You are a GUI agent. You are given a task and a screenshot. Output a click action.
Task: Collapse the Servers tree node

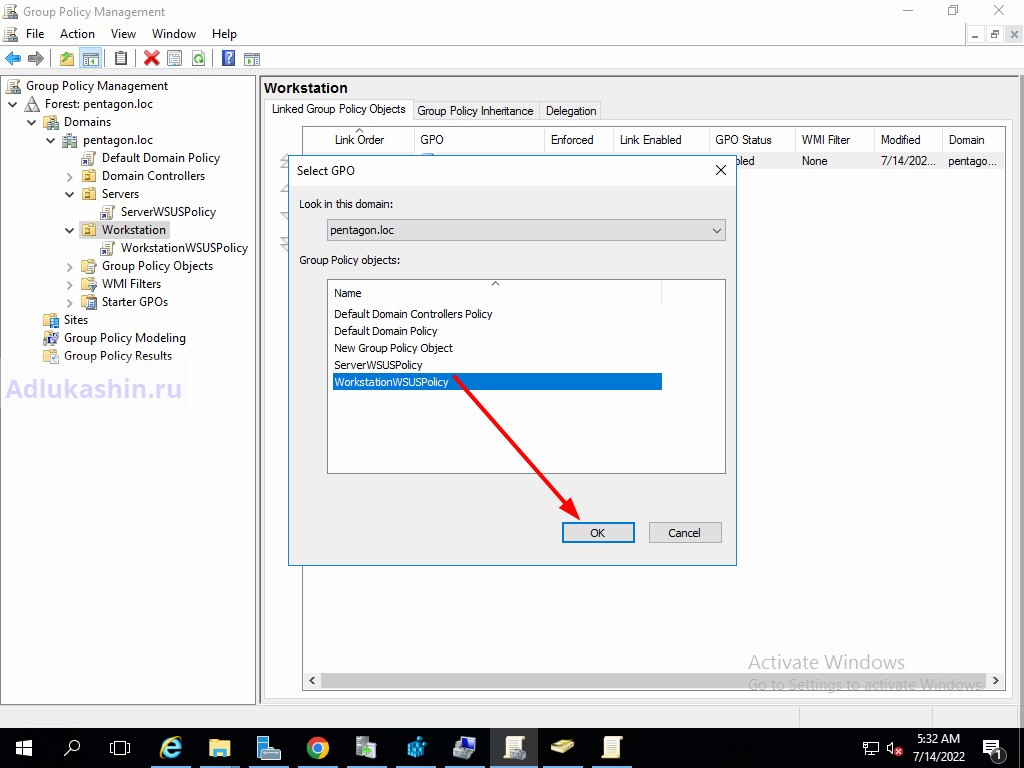coord(70,194)
